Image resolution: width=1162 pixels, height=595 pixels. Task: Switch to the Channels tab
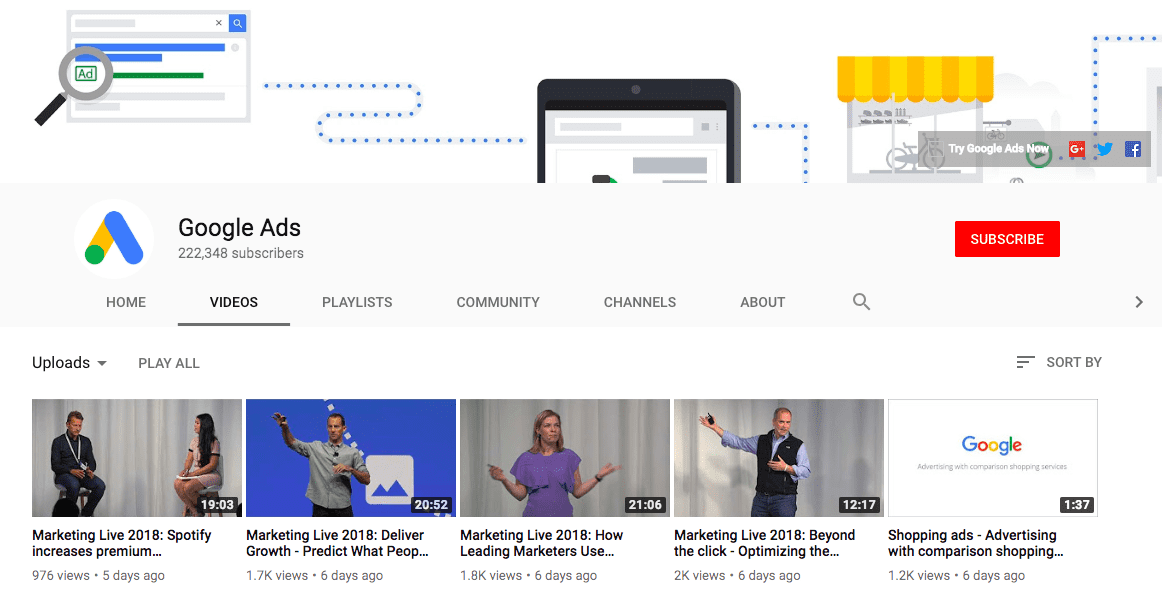coord(640,302)
